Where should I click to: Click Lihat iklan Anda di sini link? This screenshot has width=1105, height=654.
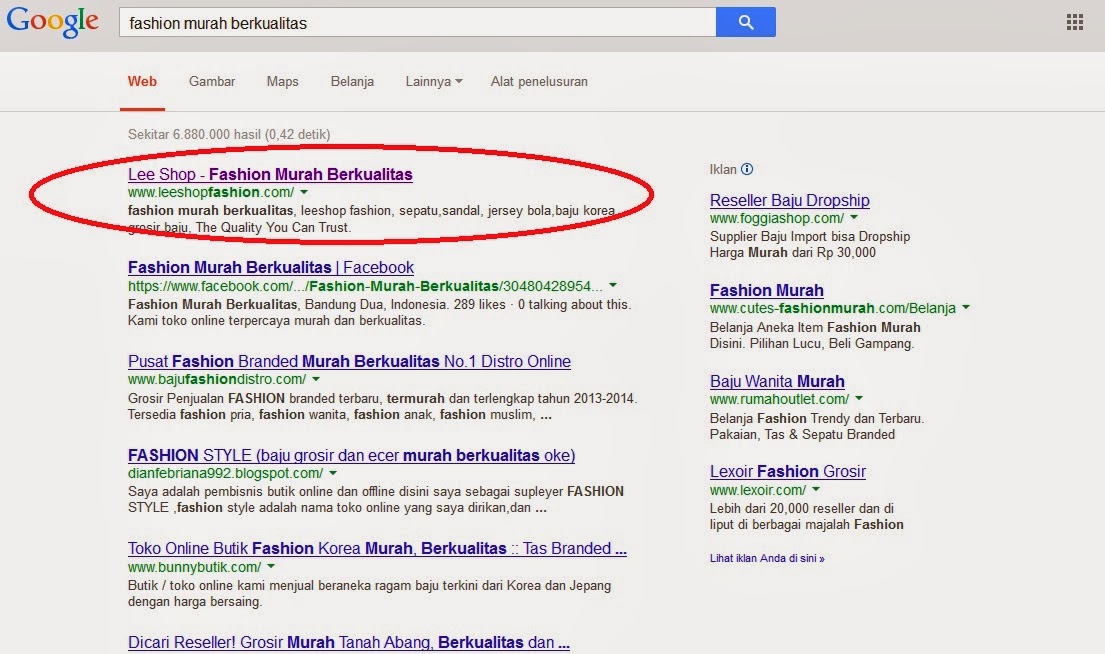pos(767,558)
